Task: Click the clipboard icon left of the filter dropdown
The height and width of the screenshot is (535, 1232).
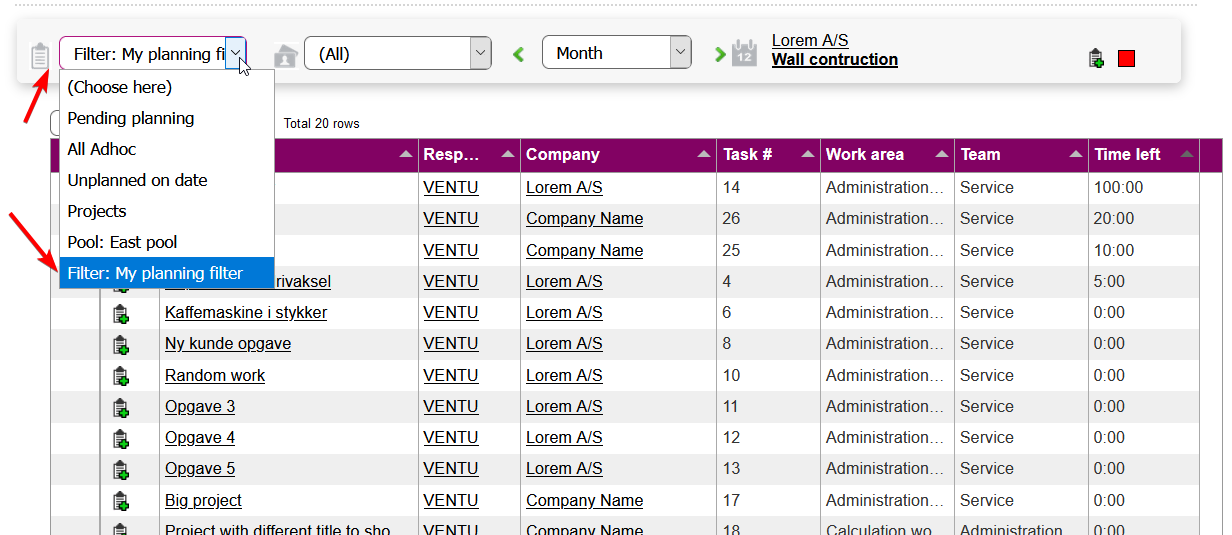Action: point(40,55)
